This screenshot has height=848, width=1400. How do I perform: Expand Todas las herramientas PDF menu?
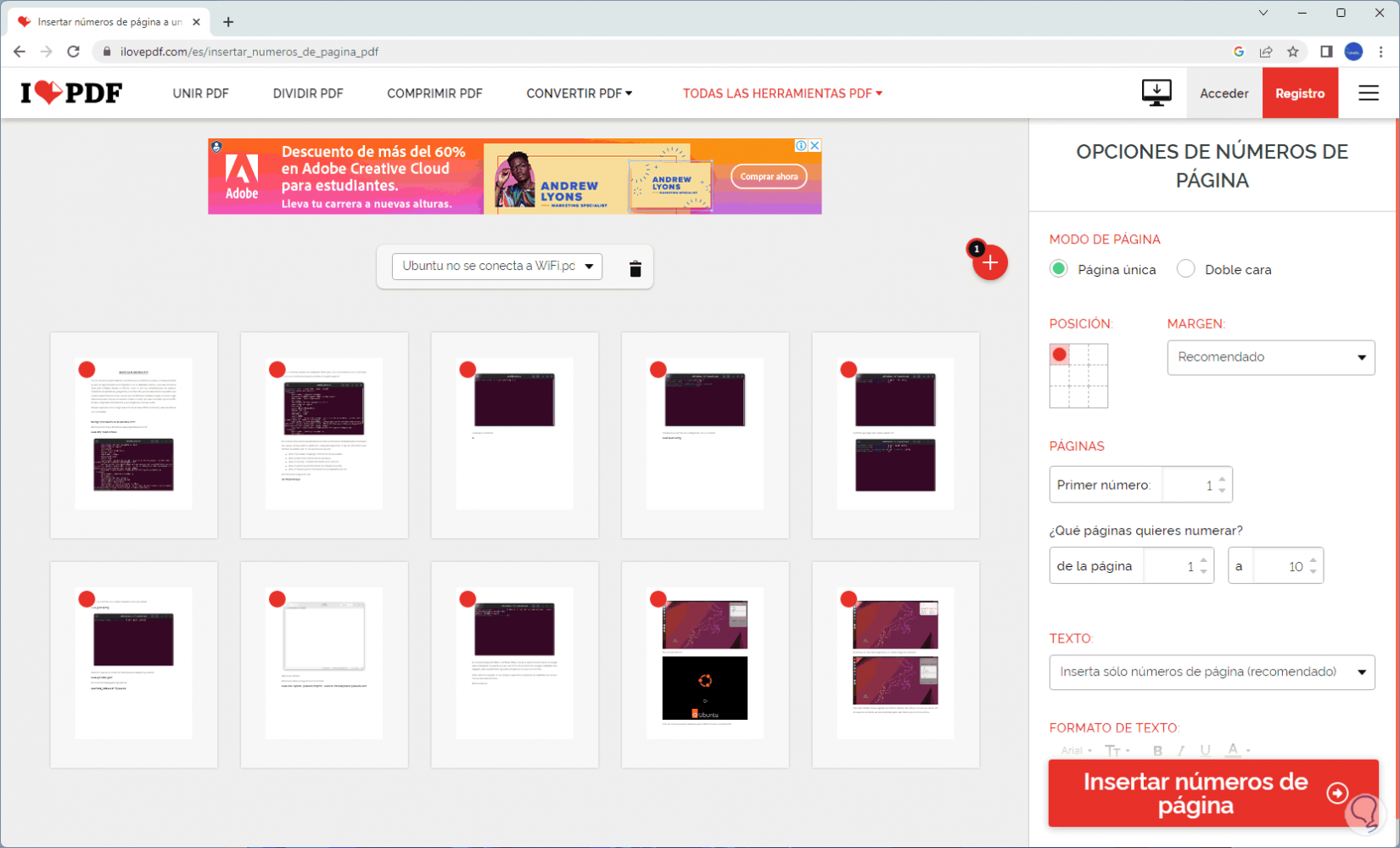pos(782,93)
